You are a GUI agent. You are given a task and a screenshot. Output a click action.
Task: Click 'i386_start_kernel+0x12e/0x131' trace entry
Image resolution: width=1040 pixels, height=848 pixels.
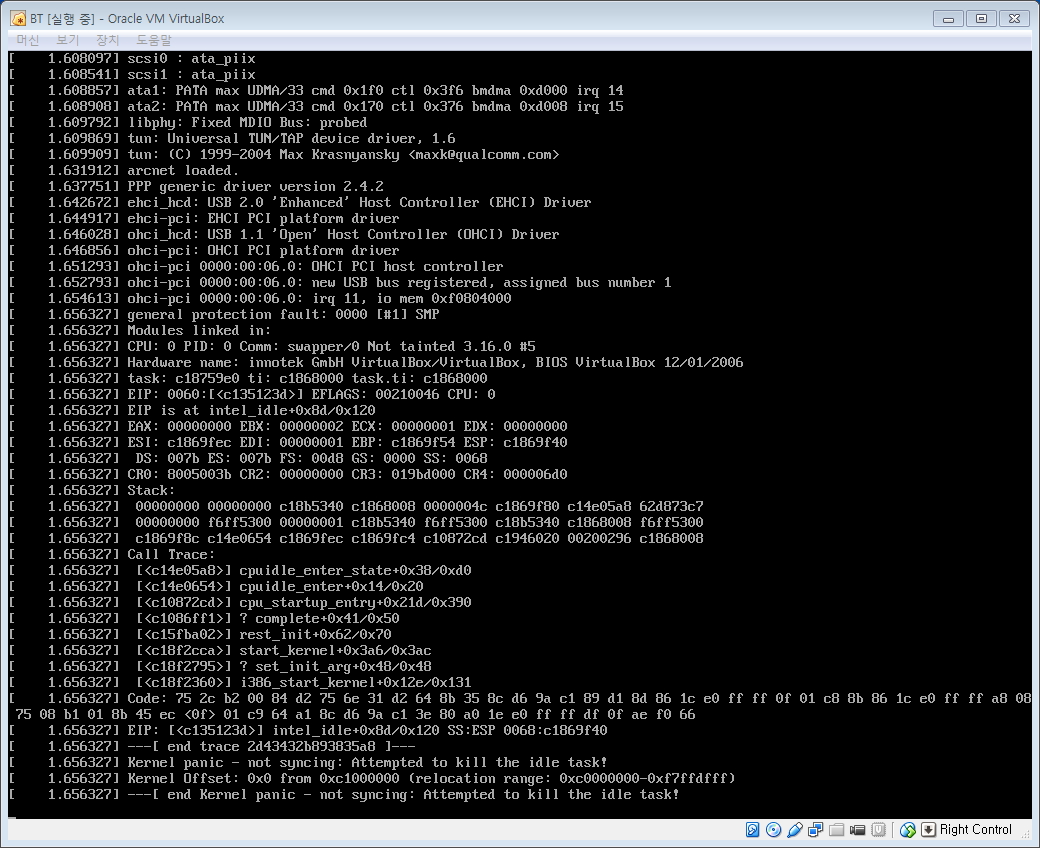tap(355, 682)
